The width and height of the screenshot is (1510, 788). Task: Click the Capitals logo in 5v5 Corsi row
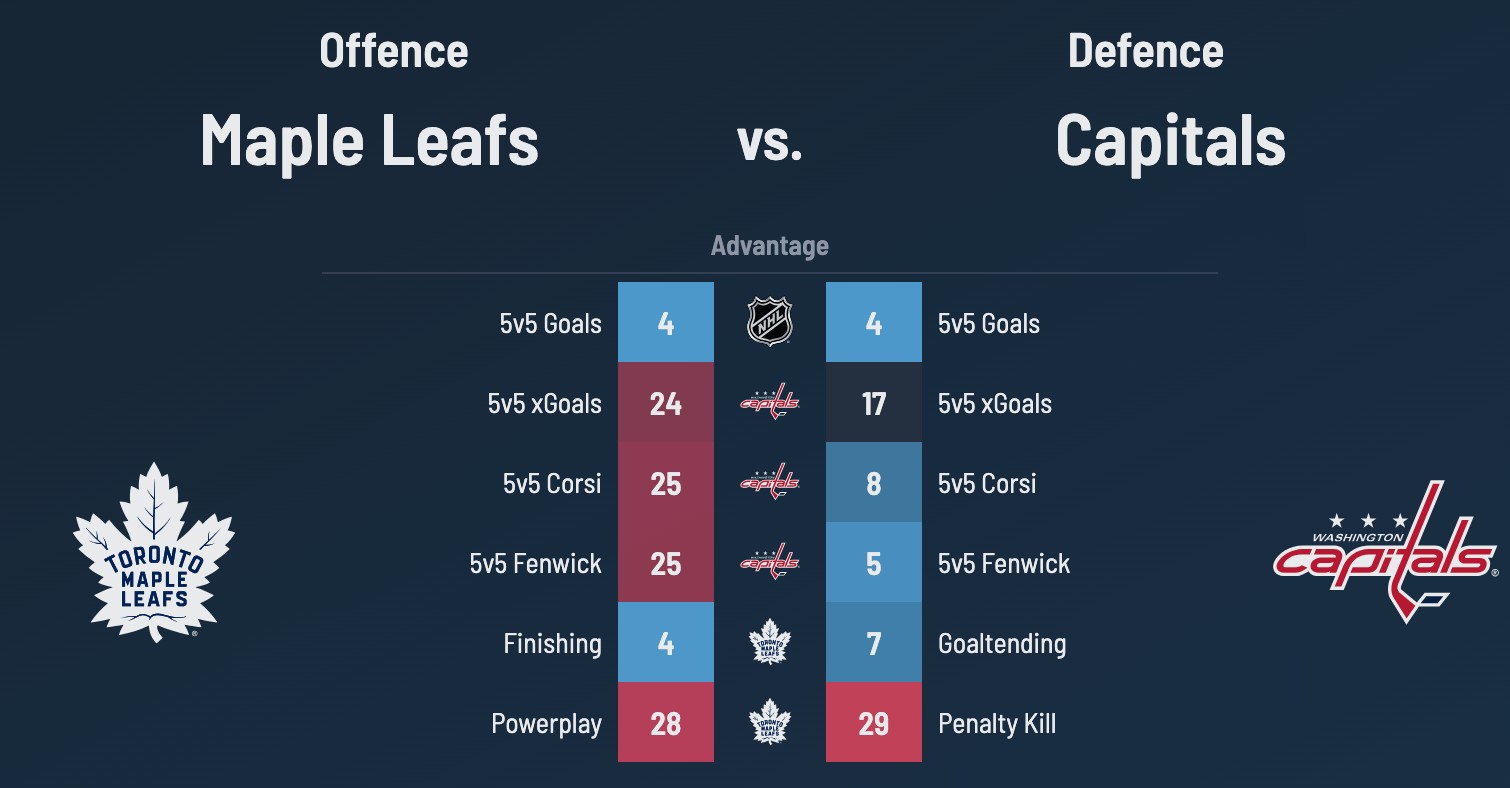pyautogui.click(x=770, y=482)
